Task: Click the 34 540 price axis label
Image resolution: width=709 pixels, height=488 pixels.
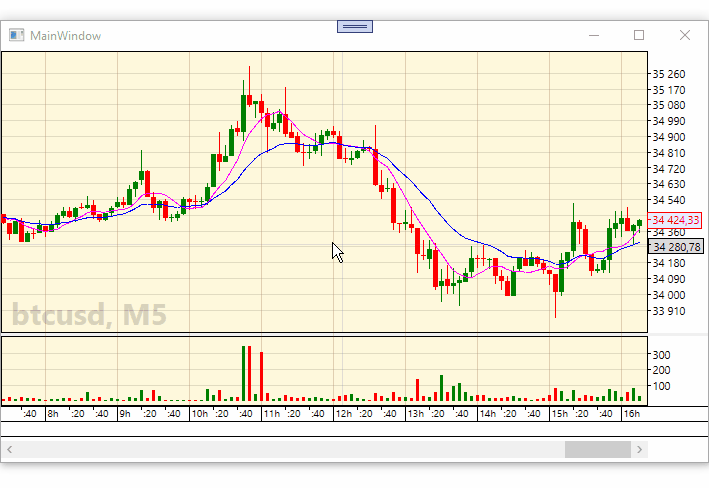Action: 669,200
